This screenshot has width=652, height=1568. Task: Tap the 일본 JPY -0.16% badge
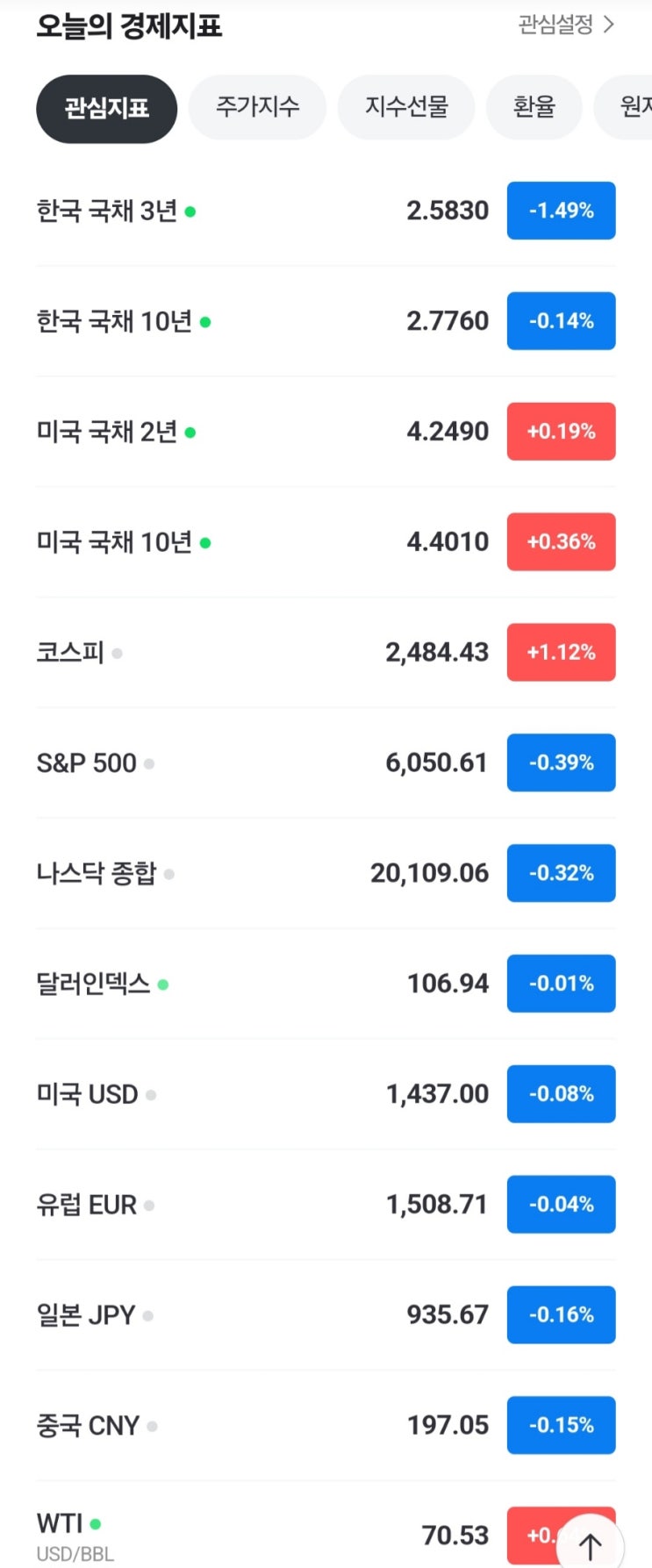tap(561, 1315)
